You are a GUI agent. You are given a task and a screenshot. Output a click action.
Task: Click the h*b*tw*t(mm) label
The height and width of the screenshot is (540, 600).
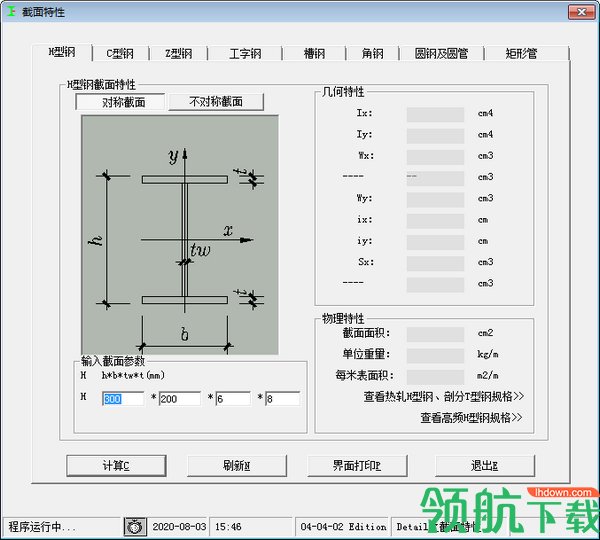click(133, 375)
